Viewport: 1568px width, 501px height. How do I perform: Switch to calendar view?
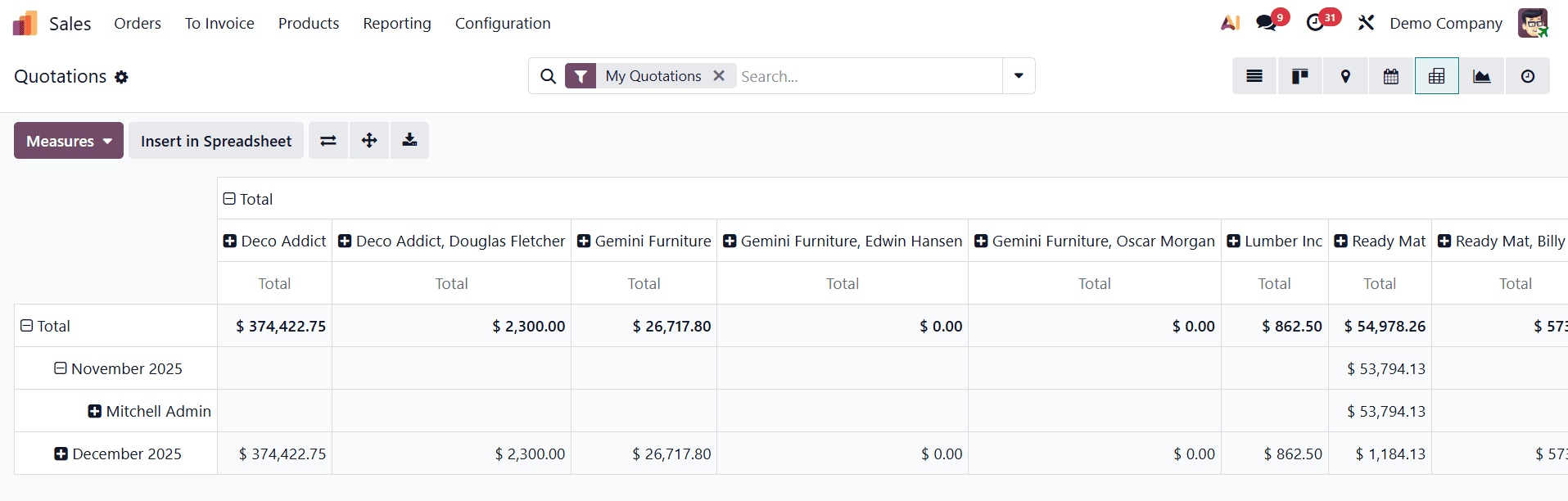[x=1391, y=76]
